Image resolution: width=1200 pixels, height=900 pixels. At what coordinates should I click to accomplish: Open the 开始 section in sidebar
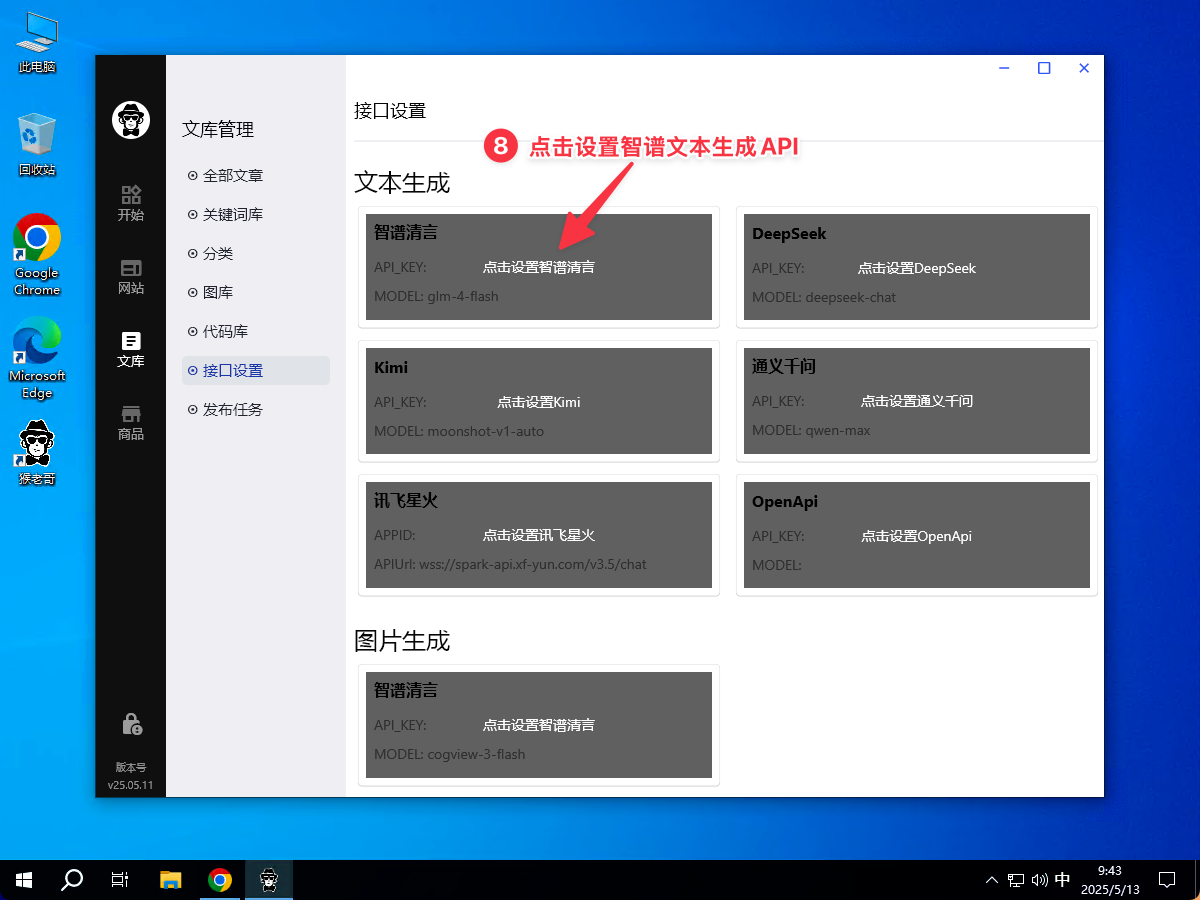[130, 203]
